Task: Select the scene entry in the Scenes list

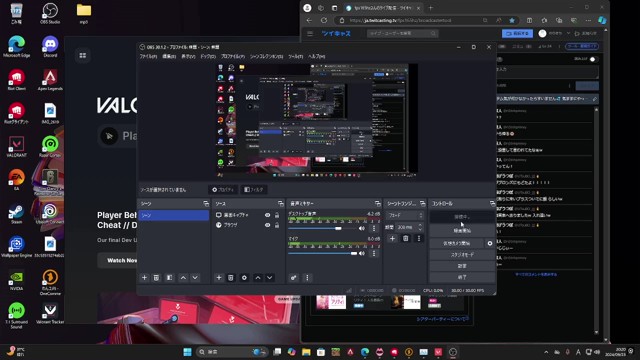Action: coord(174,215)
